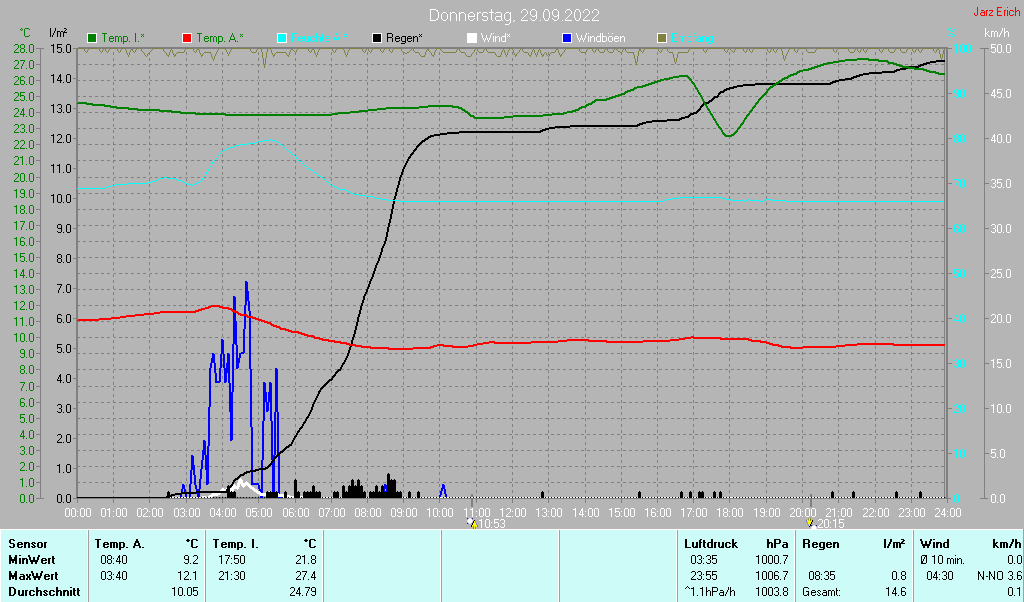Click the Gesamt: rain total label

(822, 592)
